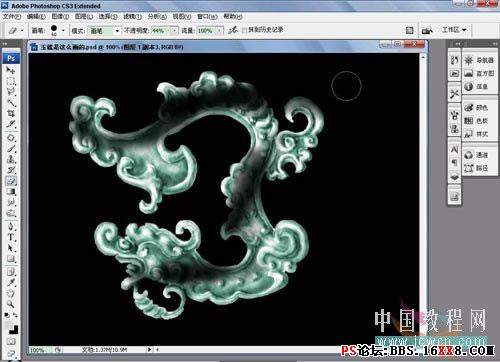Open the Swatches (色板) panel
The height and width of the screenshot is (362, 500).
(477, 121)
